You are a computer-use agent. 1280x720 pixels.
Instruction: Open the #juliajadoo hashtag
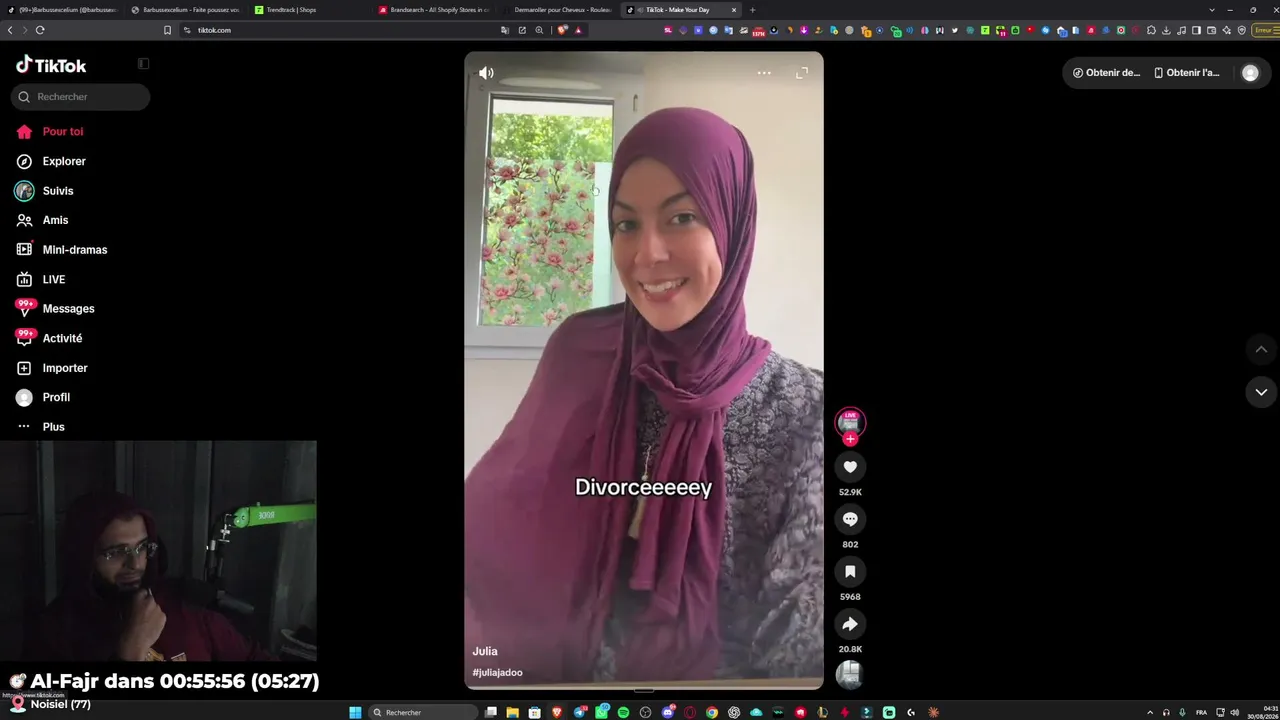click(497, 673)
